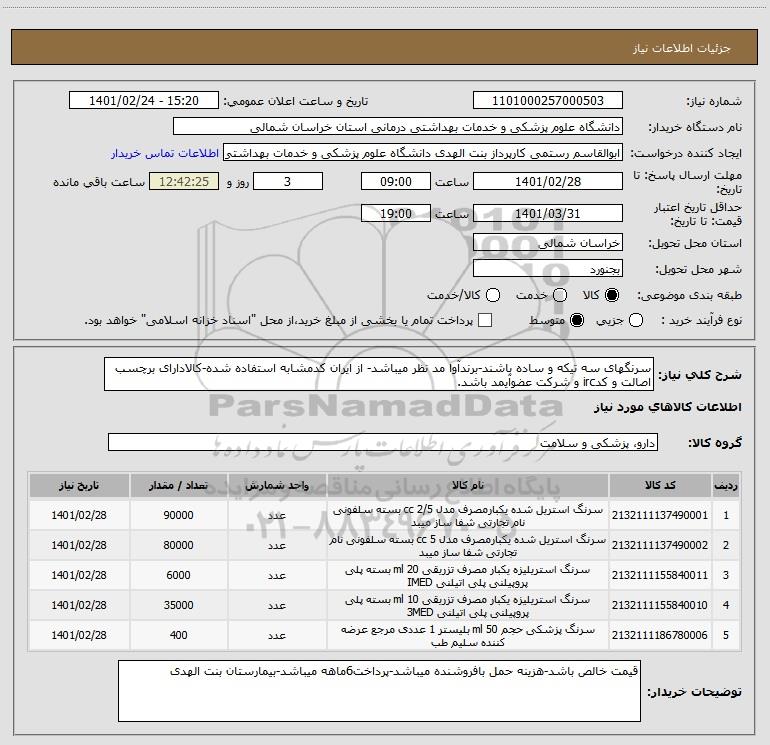Click item code 213211155840010
The width and height of the screenshot is (770, 745).
(x=660, y=605)
